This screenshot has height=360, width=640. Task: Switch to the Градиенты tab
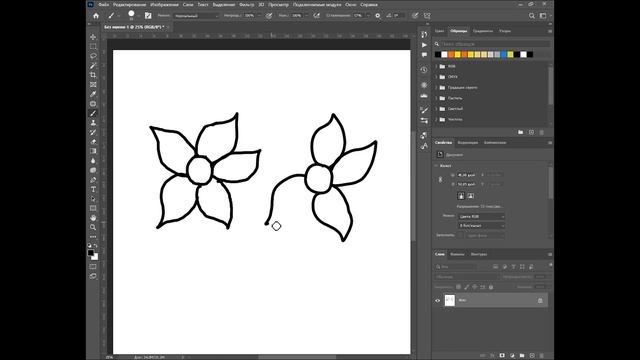[x=482, y=31]
